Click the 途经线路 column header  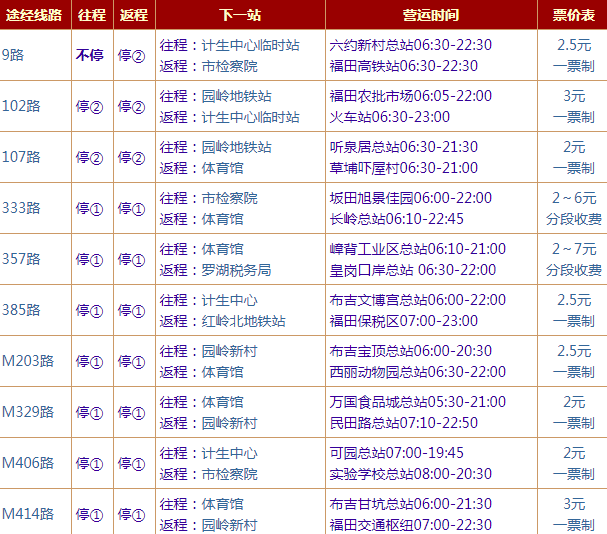coord(34,15)
